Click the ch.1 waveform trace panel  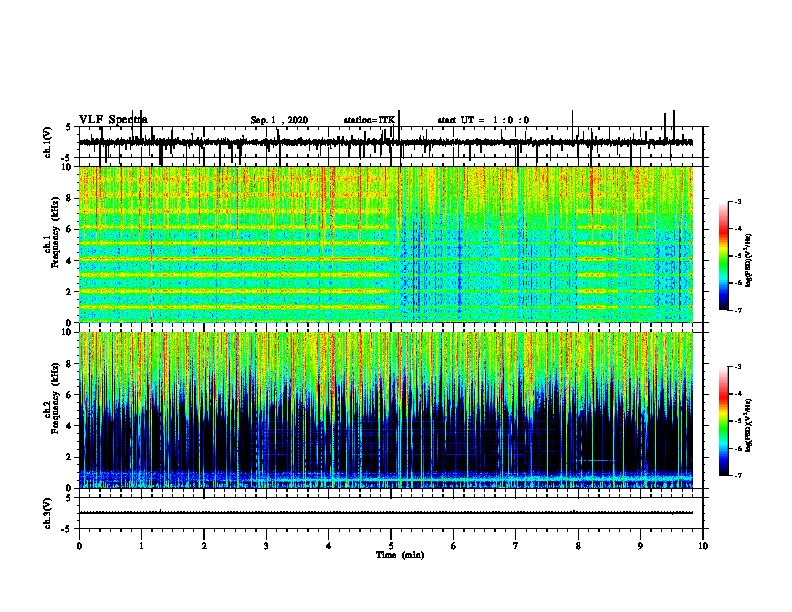[x=390, y=142]
